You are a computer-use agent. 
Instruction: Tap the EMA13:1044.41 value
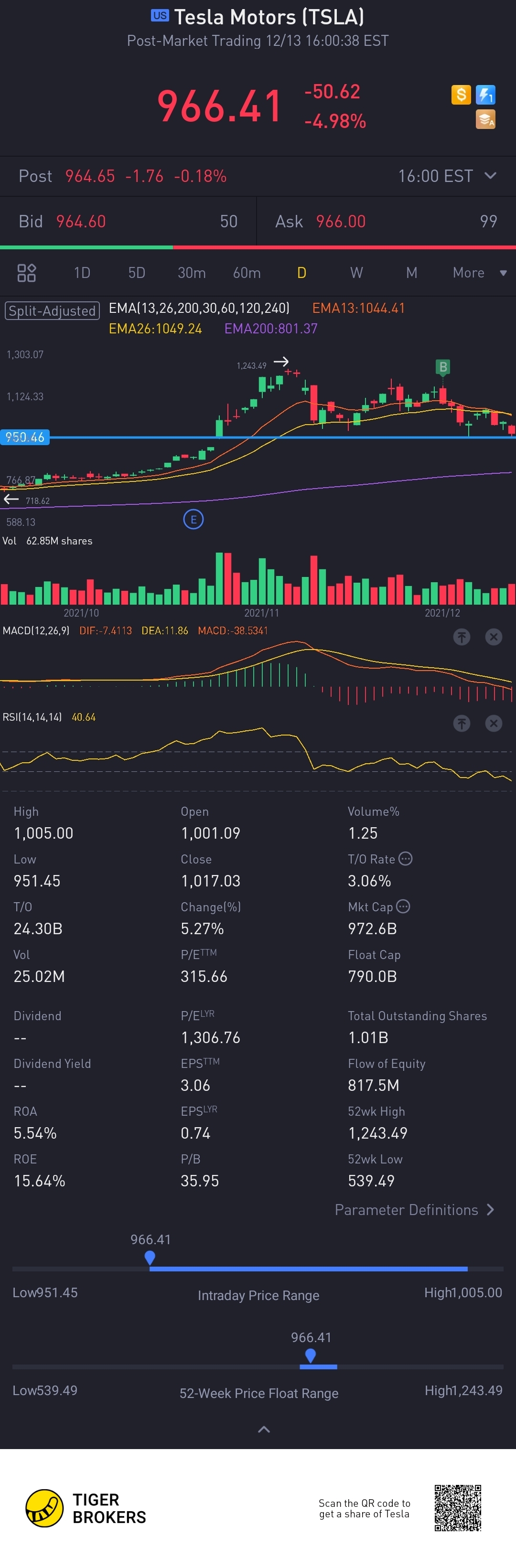(359, 308)
